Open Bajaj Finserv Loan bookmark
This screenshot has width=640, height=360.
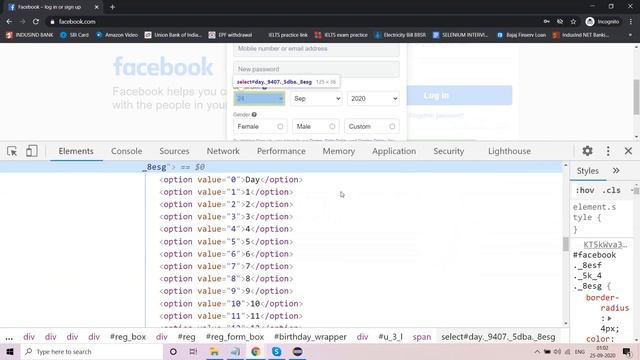coord(521,35)
